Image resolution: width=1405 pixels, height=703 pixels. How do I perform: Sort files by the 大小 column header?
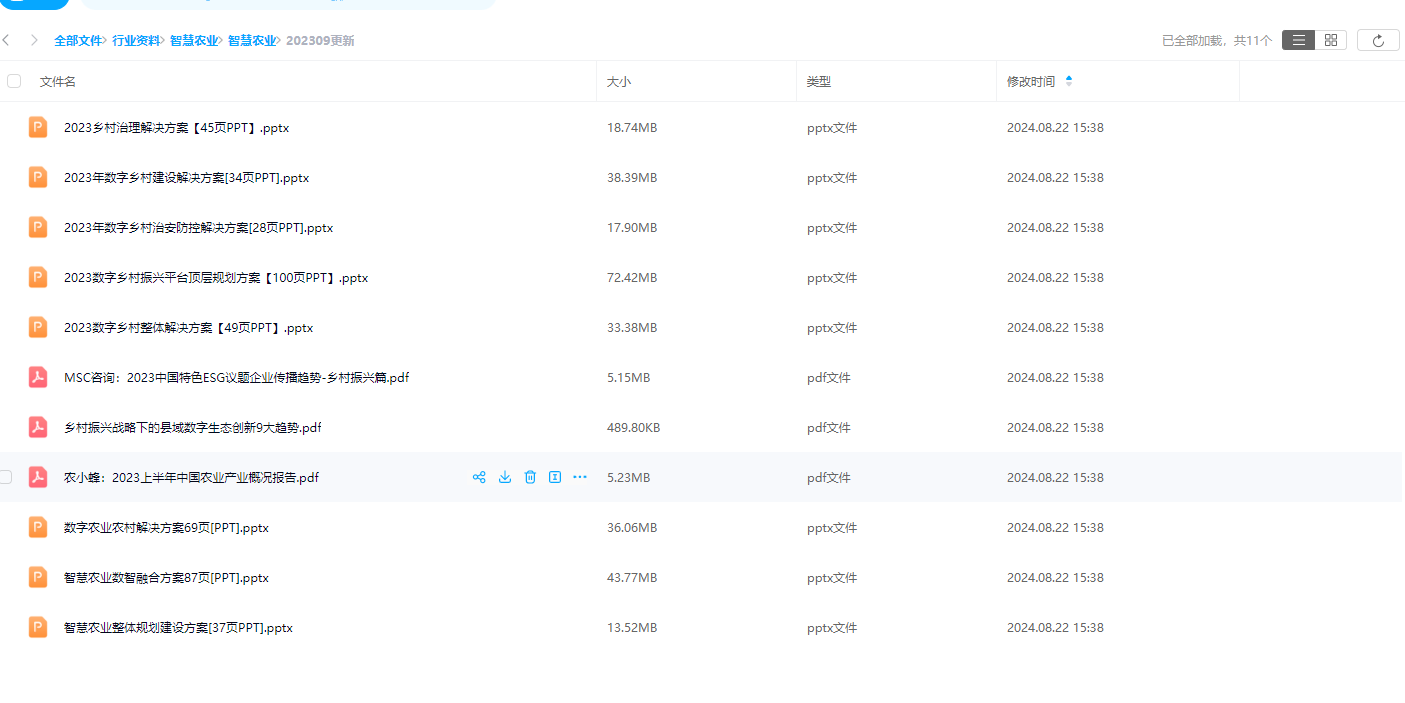619,82
